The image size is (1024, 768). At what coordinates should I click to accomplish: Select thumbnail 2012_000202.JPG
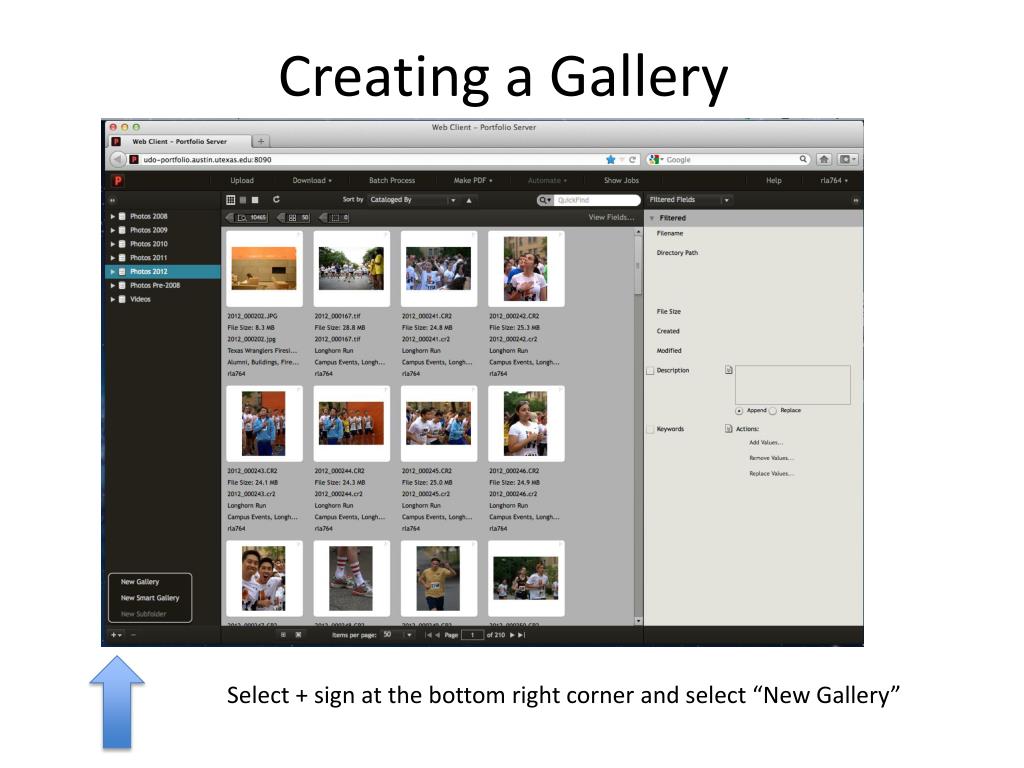pos(264,268)
